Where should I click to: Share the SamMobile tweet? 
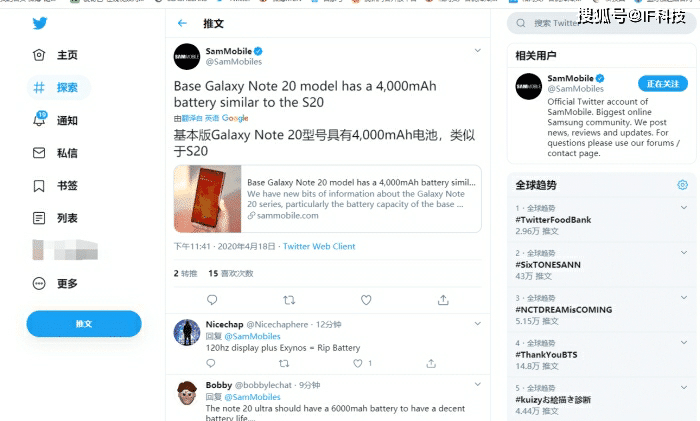pos(443,300)
